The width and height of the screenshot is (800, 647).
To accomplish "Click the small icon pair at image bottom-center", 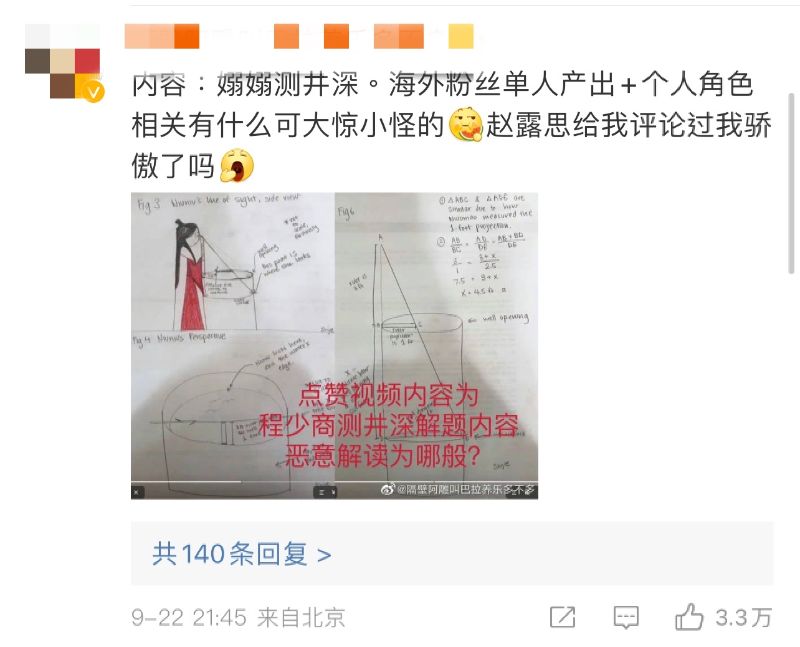I will (324, 492).
